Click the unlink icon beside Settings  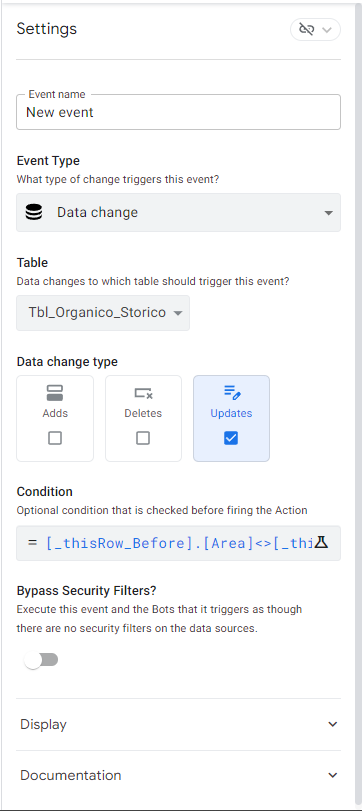(307, 29)
